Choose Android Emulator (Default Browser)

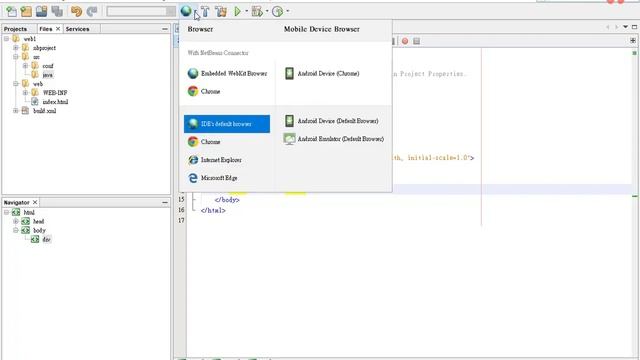(x=334, y=139)
